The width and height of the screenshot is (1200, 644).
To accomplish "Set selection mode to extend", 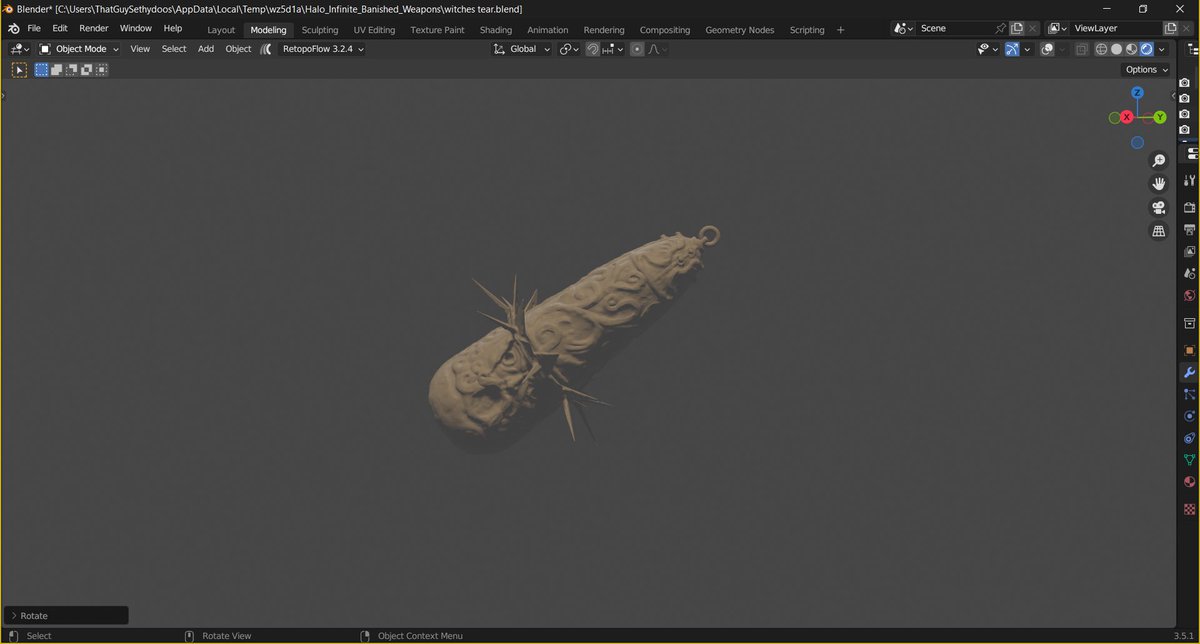I will pos(56,70).
